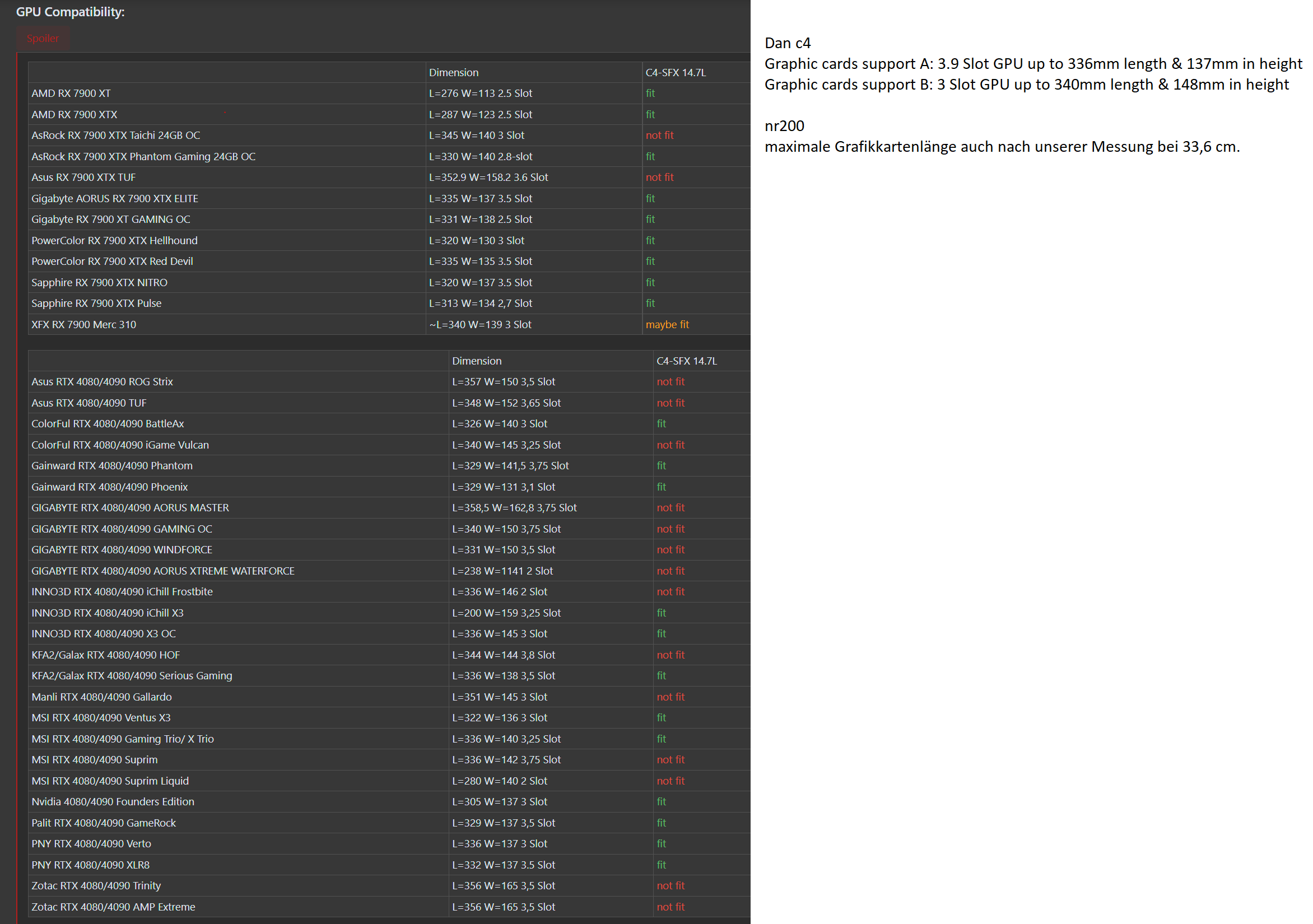Toggle the red Spoiler button
Screen dimensions: 1313x924
point(43,38)
